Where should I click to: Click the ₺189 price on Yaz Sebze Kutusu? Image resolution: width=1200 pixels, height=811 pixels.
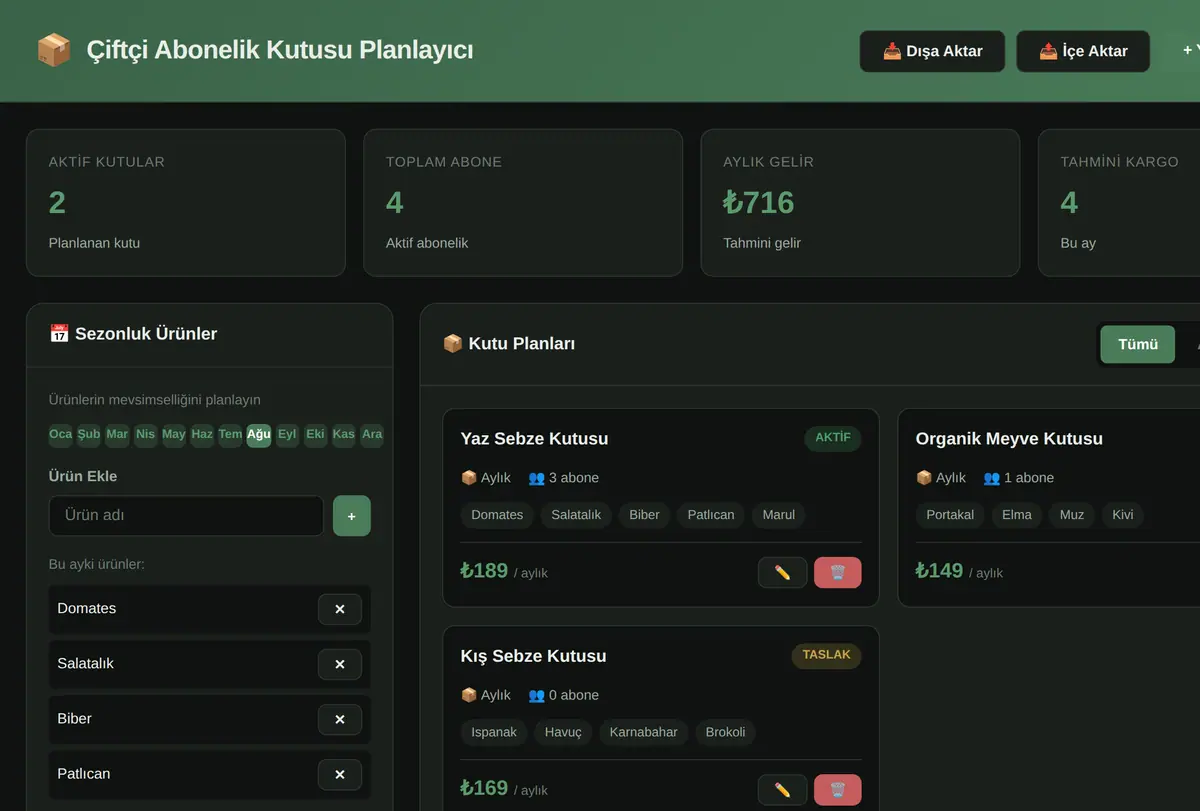pyautogui.click(x=484, y=571)
